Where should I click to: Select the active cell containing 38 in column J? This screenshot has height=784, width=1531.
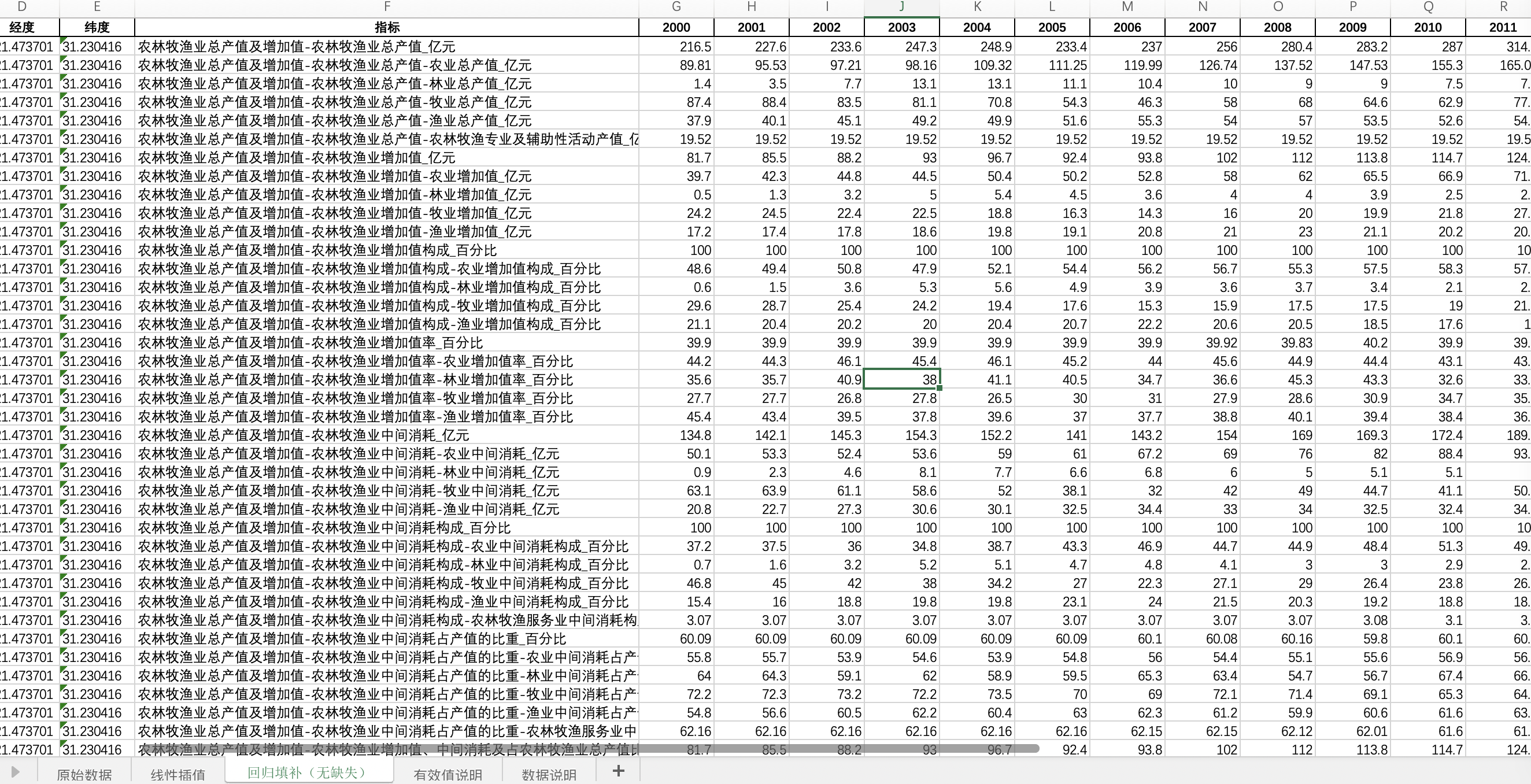point(901,379)
